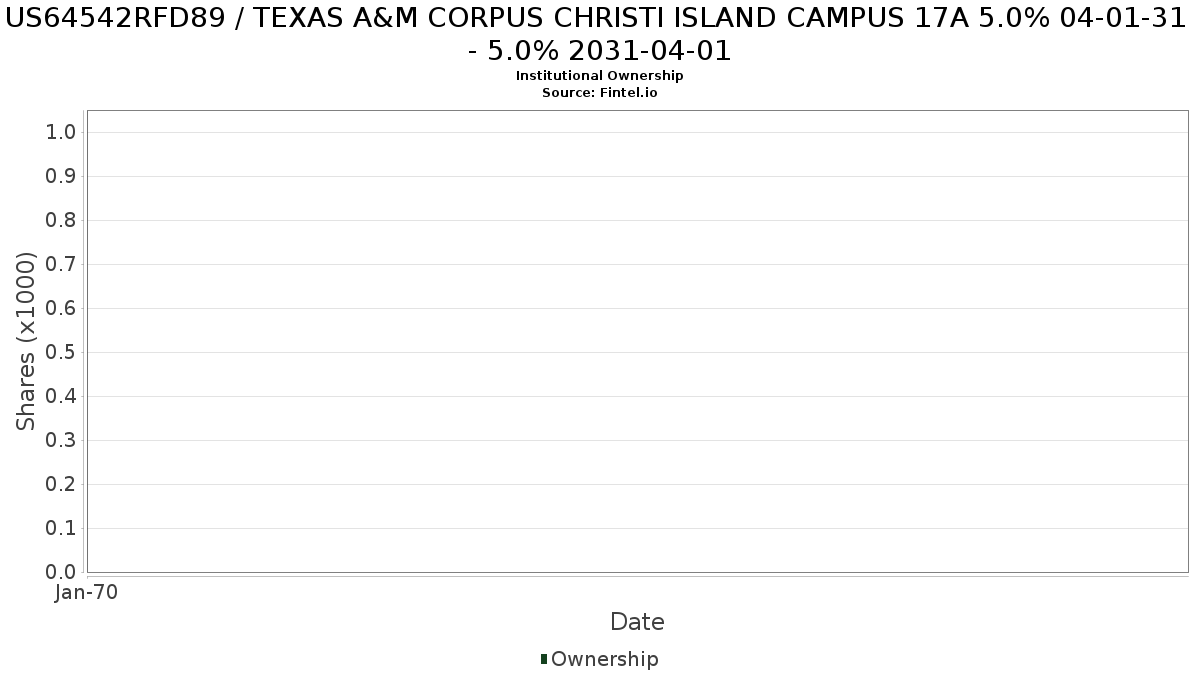Click the 0.4 y-axis tick label

(x=61, y=396)
